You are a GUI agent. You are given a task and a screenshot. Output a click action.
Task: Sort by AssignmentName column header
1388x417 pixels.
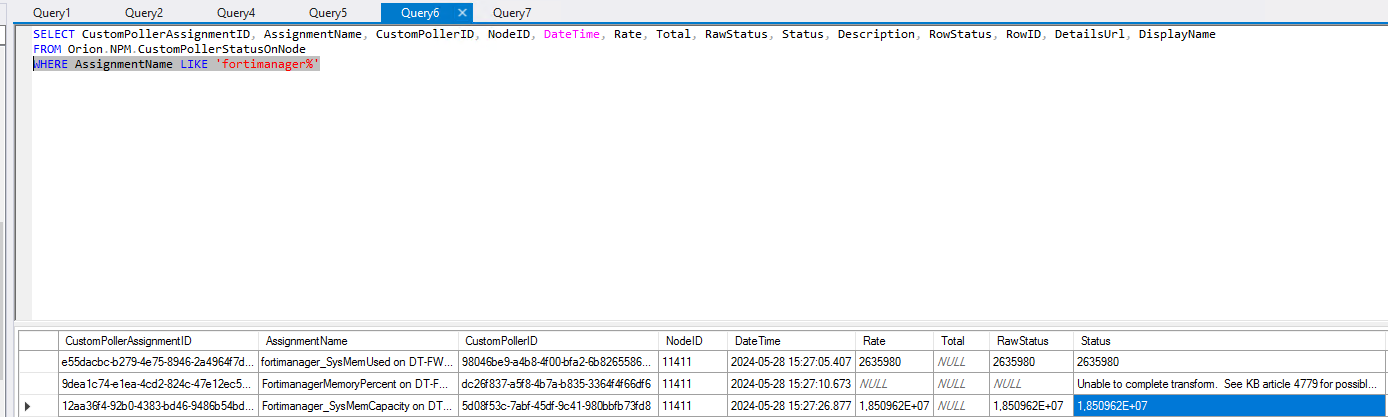[x=358, y=341]
